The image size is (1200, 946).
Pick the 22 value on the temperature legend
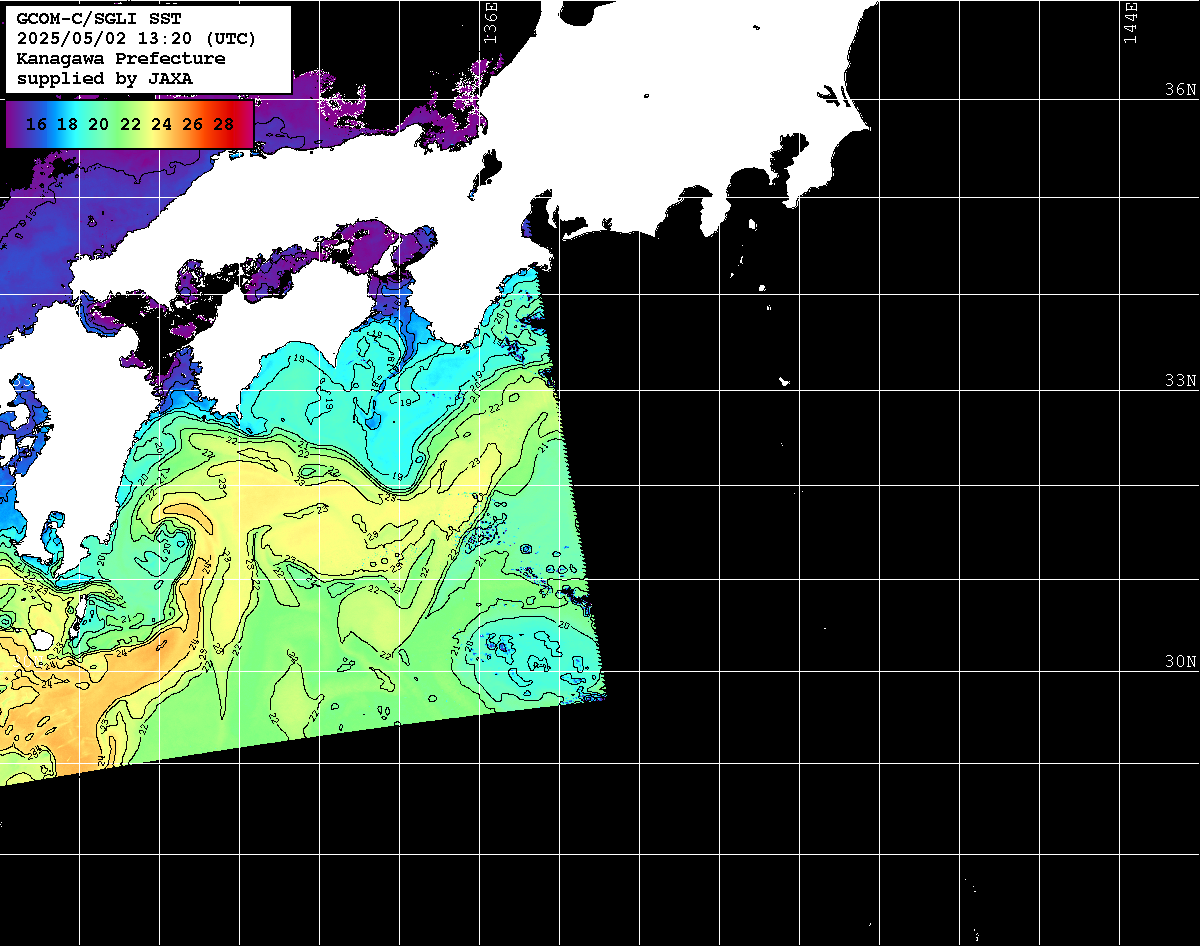130,125
